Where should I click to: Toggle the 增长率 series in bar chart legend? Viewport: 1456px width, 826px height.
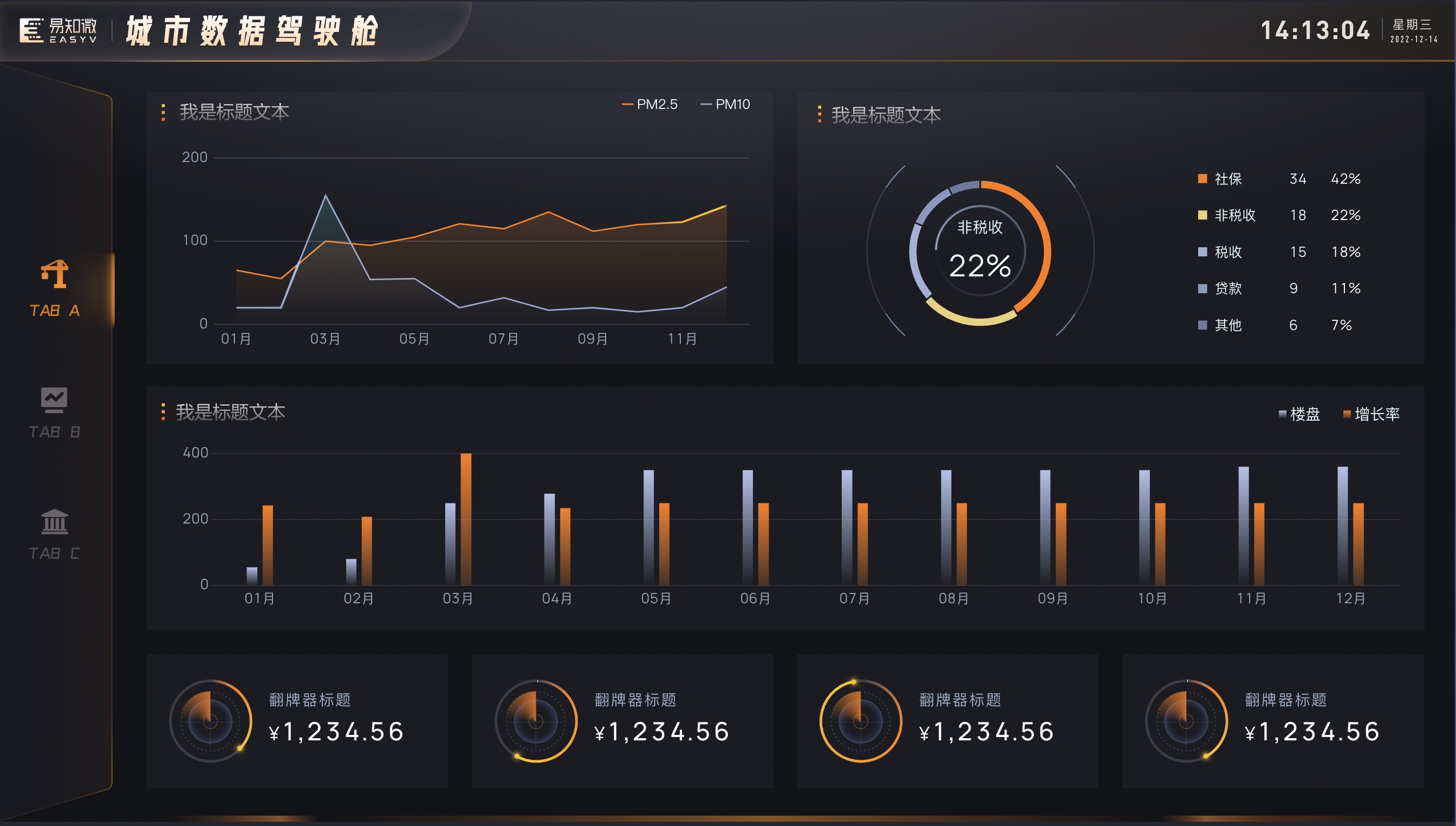[x=1371, y=414]
